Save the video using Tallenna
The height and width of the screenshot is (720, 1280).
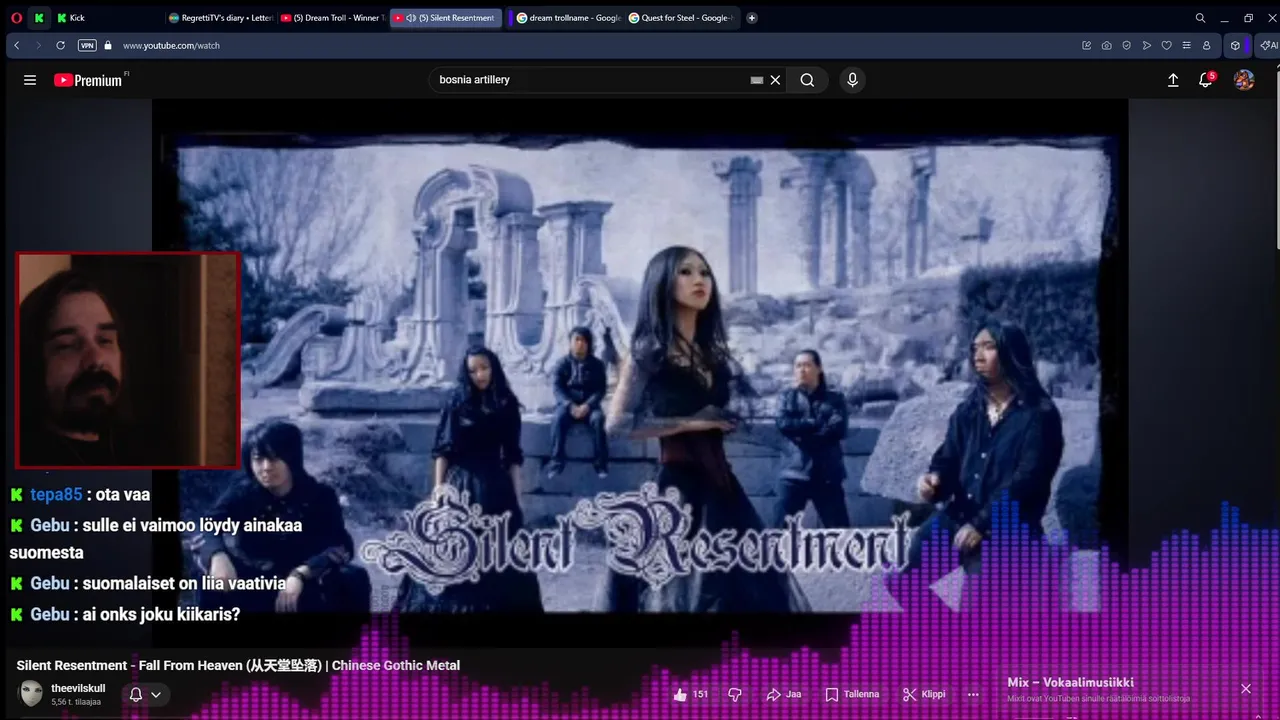pyautogui.click(x=853, y=694)
